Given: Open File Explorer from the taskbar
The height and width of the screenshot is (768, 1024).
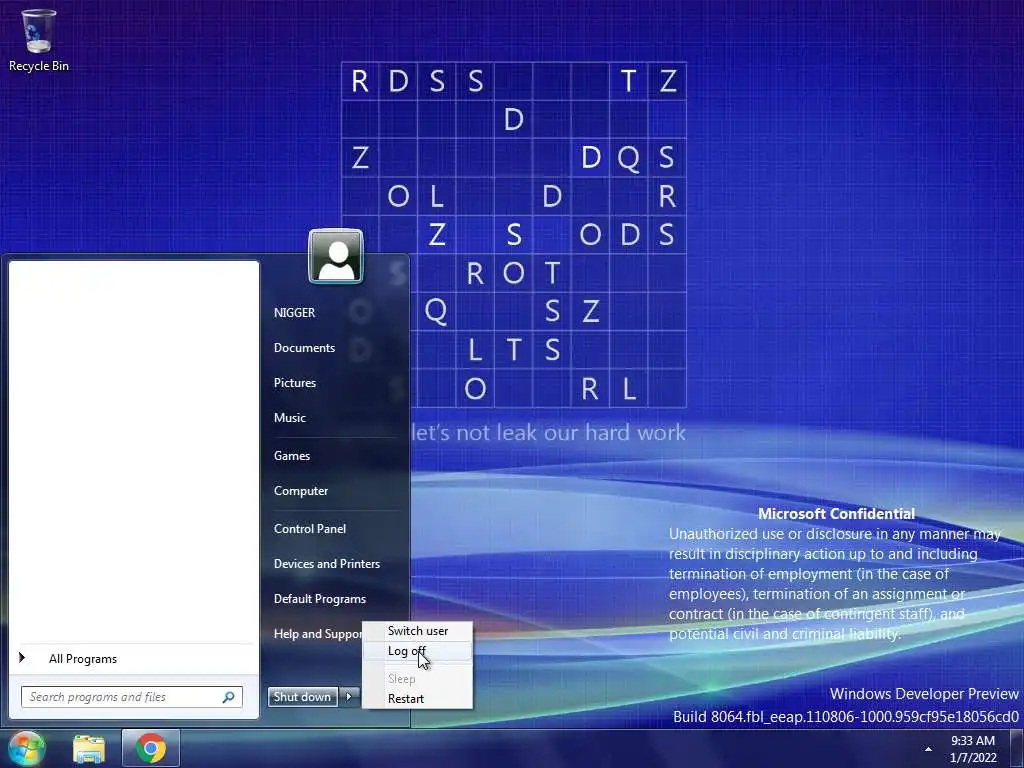Looking at the screenshot, I should 89,749.
